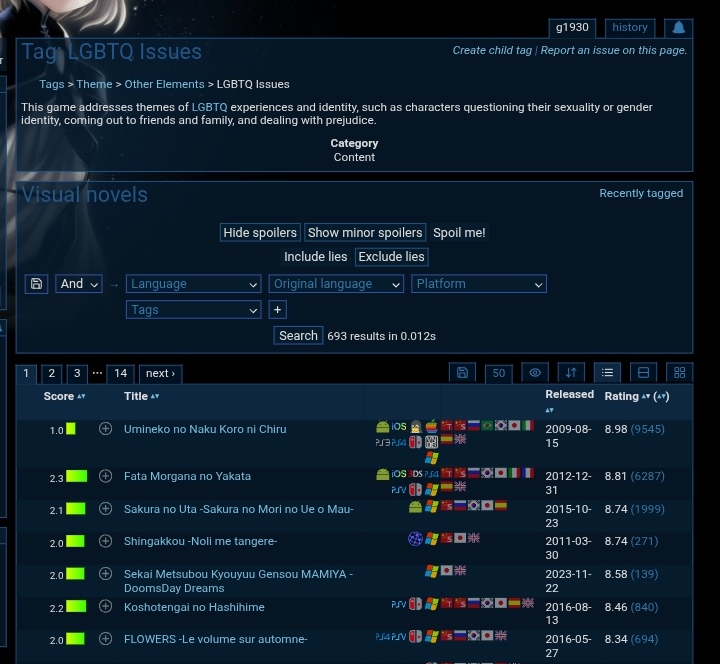This screenshot has width=720, height=664.
Task: Open the g1930 tab
Action: (x=572, y=28)
